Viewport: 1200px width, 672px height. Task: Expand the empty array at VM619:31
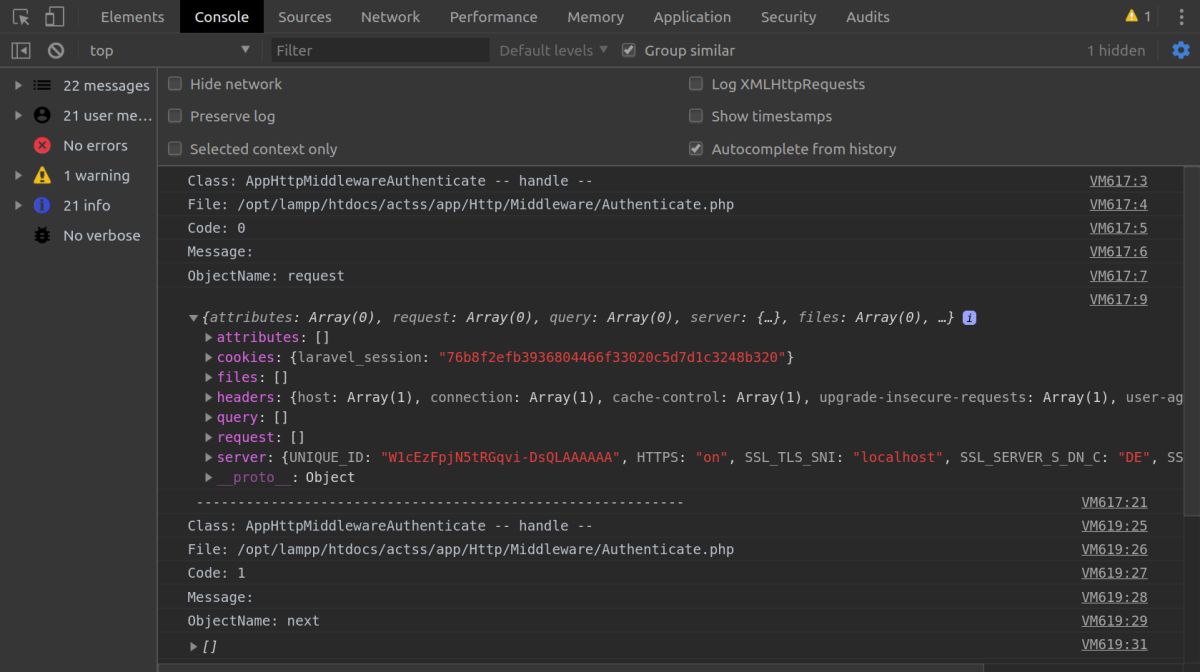coord(193,646)
